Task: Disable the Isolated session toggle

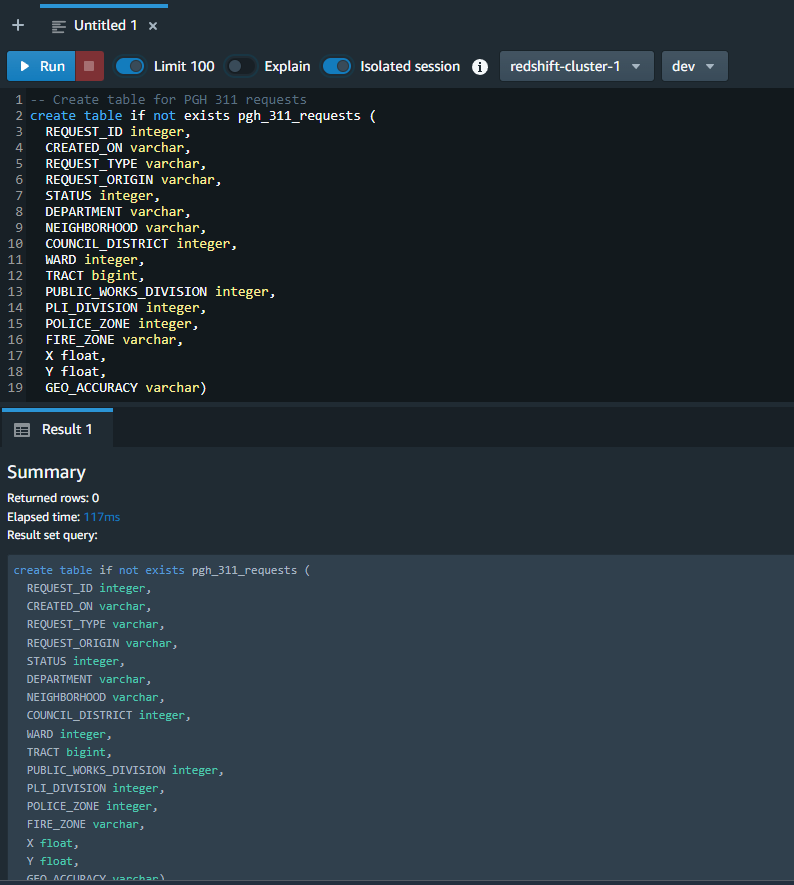Action: point(337,66)
